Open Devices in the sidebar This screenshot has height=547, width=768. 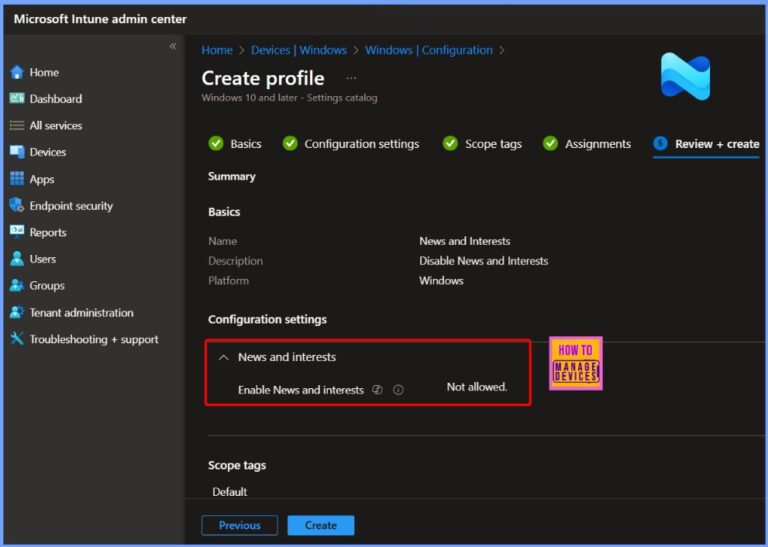(x=48, y=152)
